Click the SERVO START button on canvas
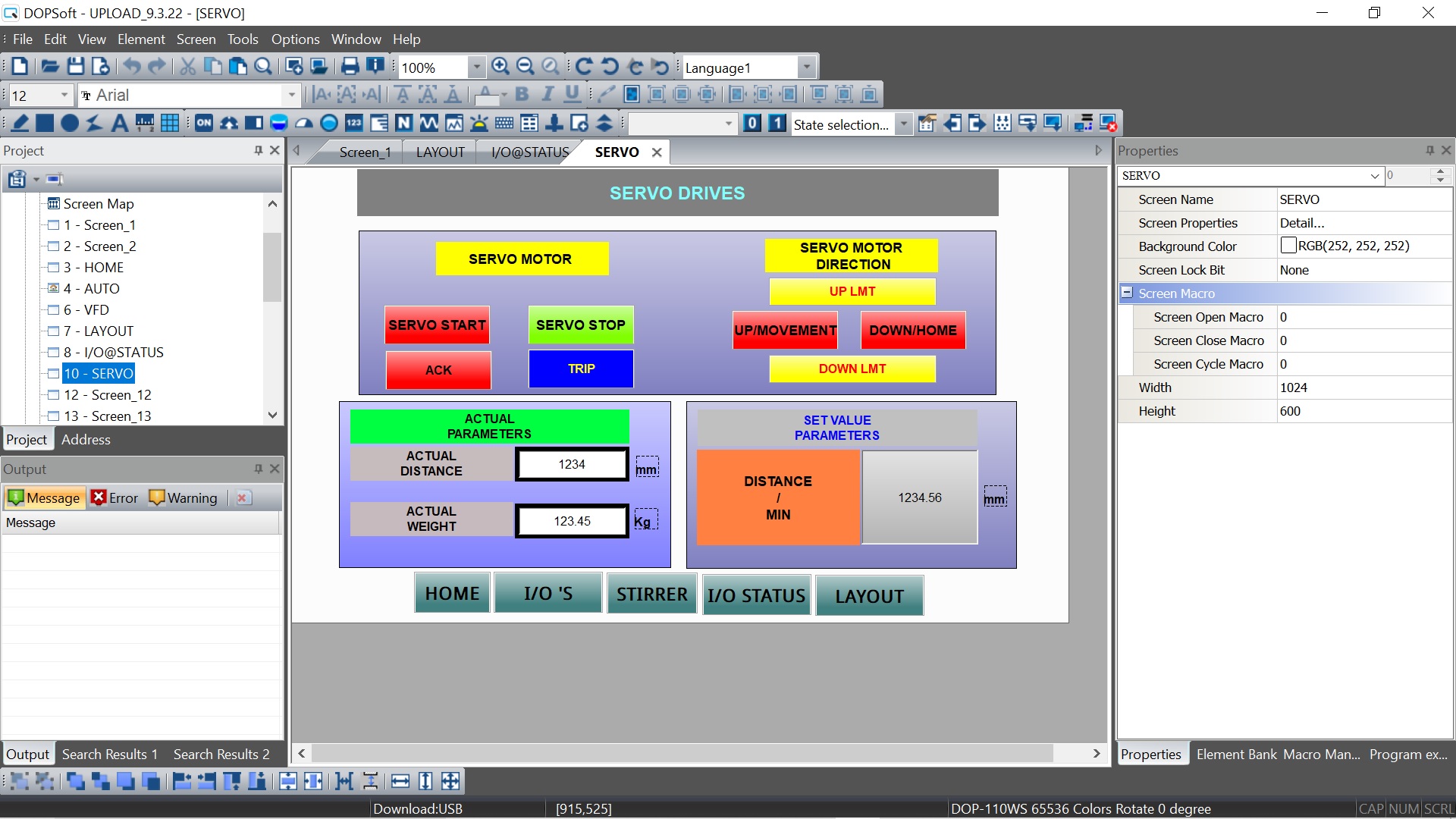1456x819 pixels. [437, 325]
